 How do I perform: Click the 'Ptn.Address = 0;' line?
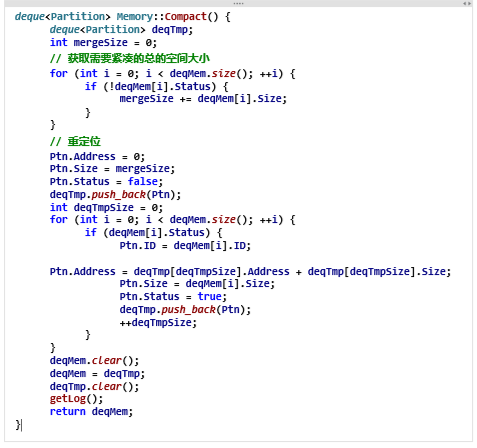[x=97, y=156]
